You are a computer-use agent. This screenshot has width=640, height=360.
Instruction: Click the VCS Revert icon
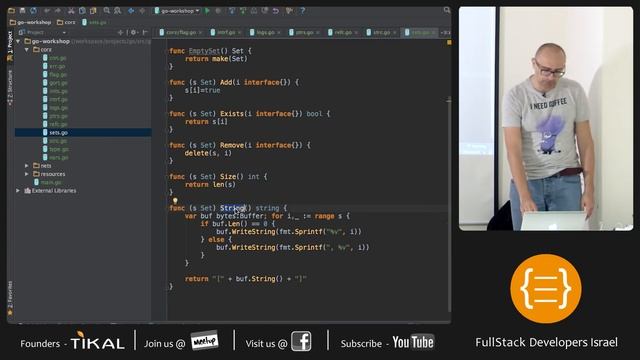[276, 11]
